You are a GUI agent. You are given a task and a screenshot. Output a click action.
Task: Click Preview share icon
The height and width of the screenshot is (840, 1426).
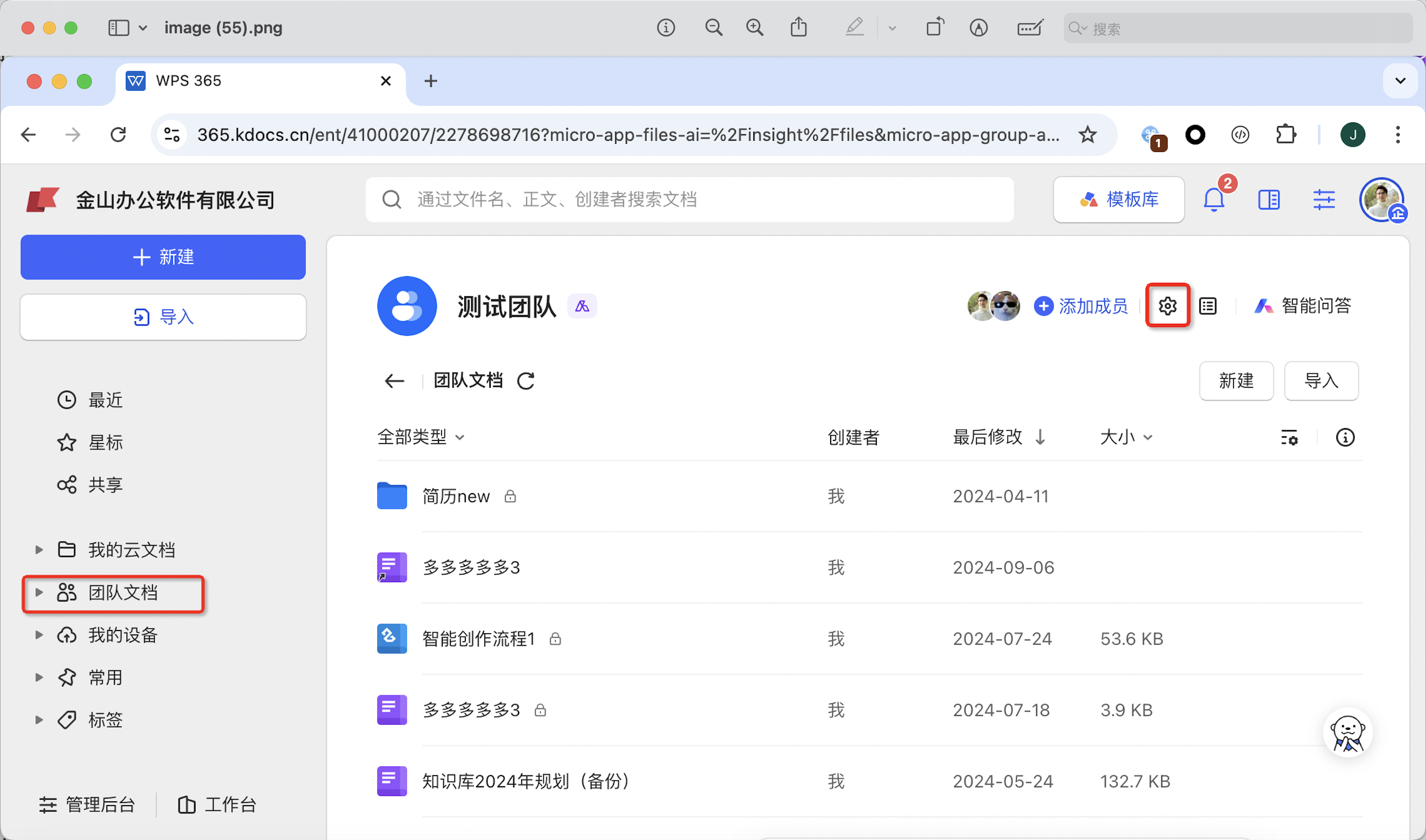pyautogui.click(x=798, y=27)
